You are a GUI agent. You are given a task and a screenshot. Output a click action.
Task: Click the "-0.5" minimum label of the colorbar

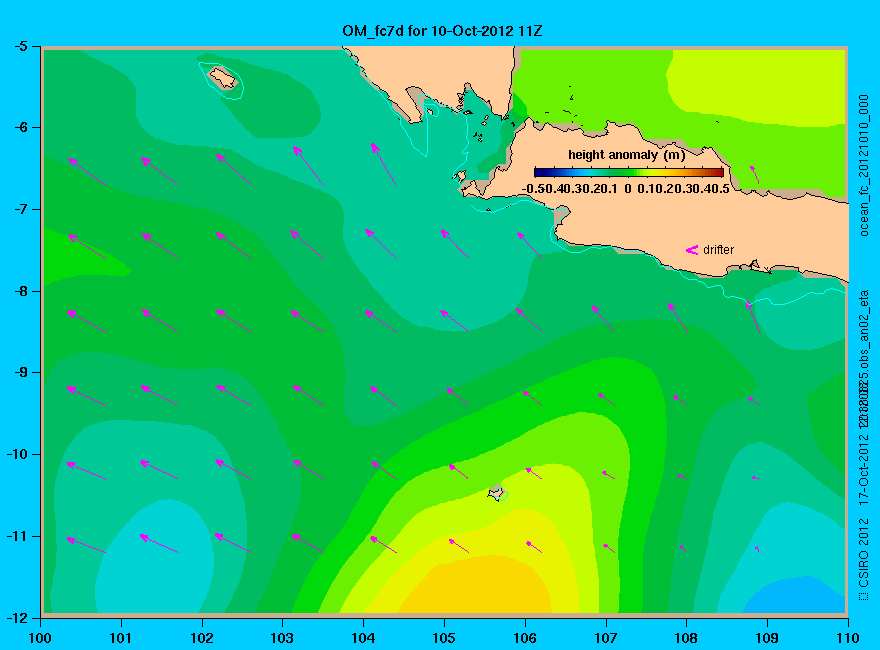pos(533,189)
